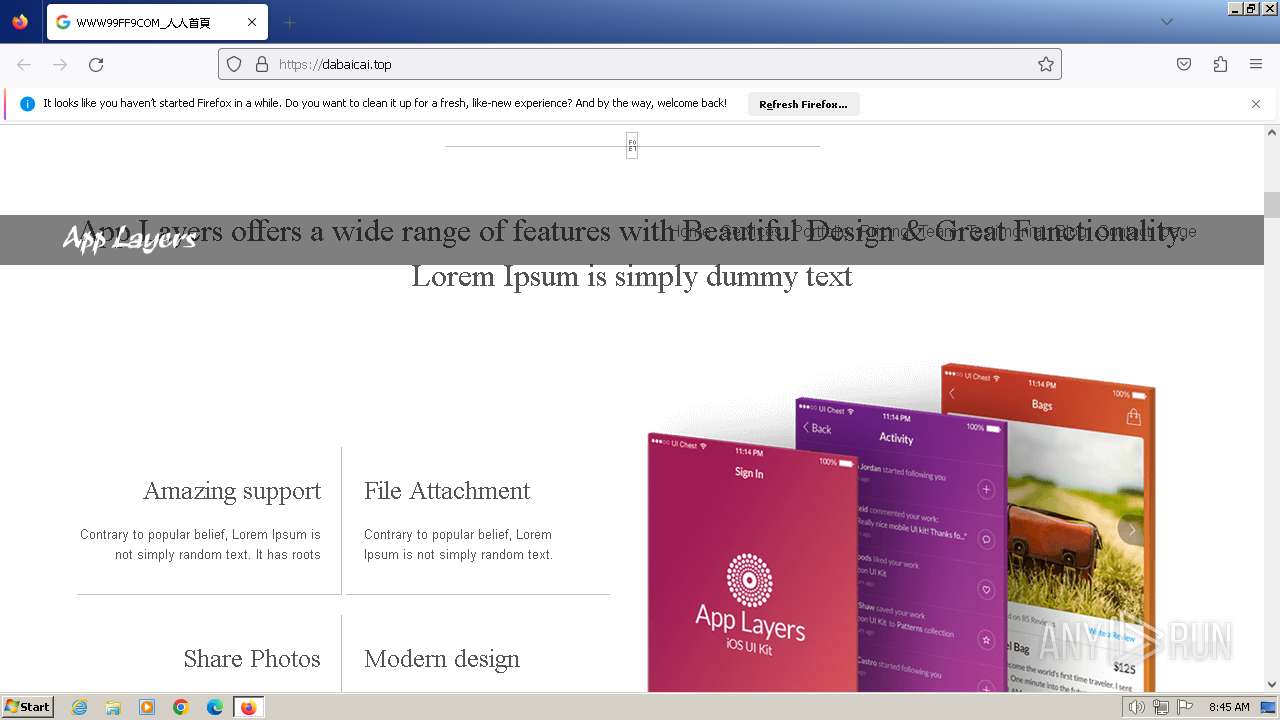
Task: Click the browser forward arrow
Action: (60, 64)
